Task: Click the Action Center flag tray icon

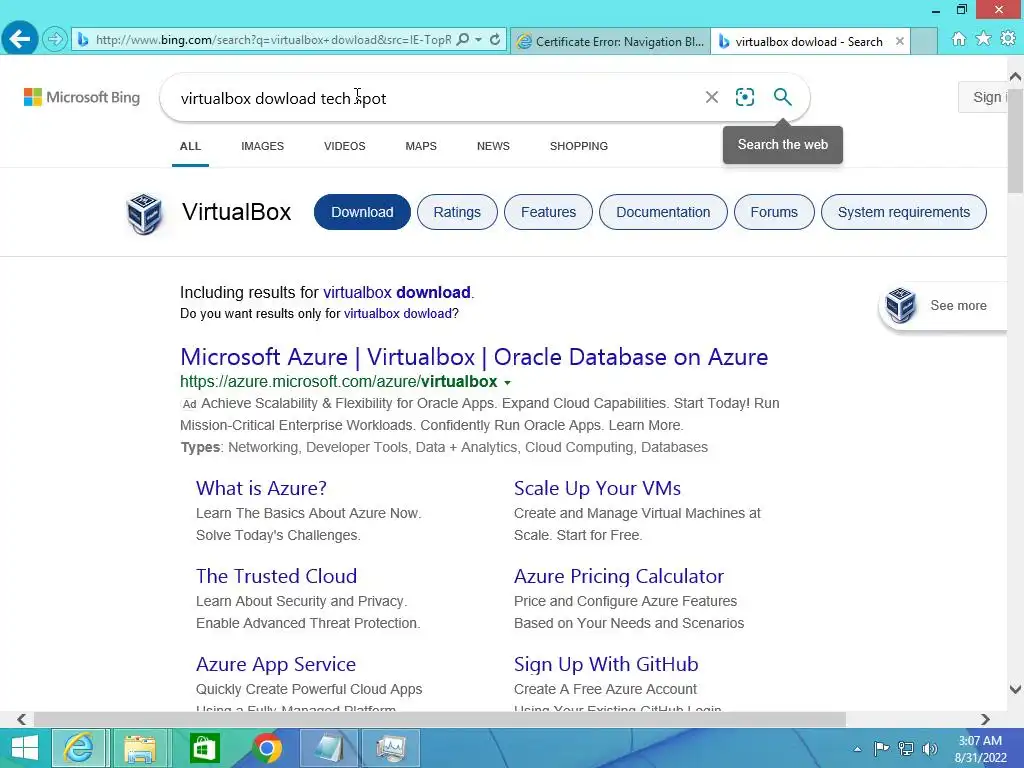Action: tap(881, 749)
